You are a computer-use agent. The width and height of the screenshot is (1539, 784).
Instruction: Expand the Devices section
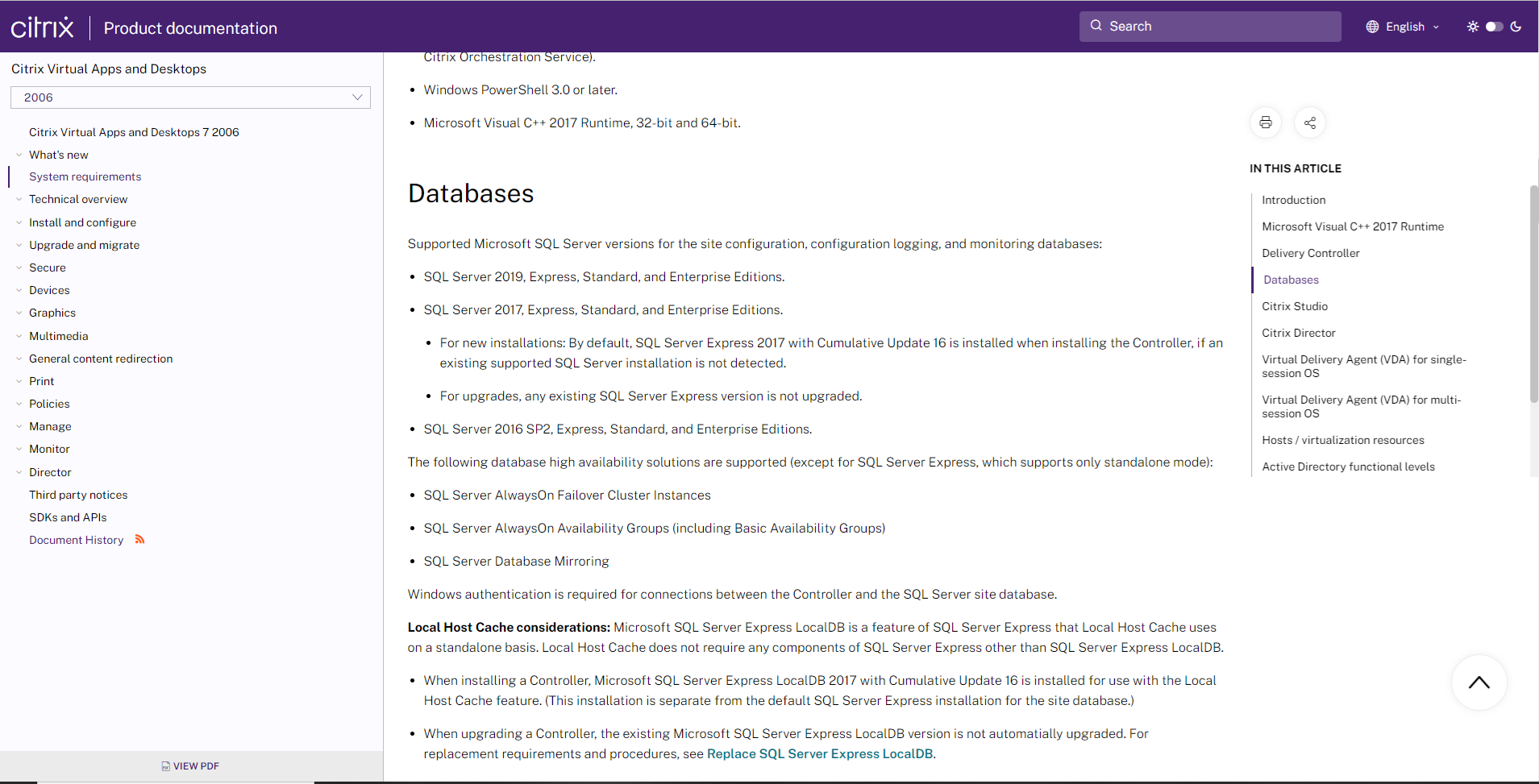pos(19,290)
